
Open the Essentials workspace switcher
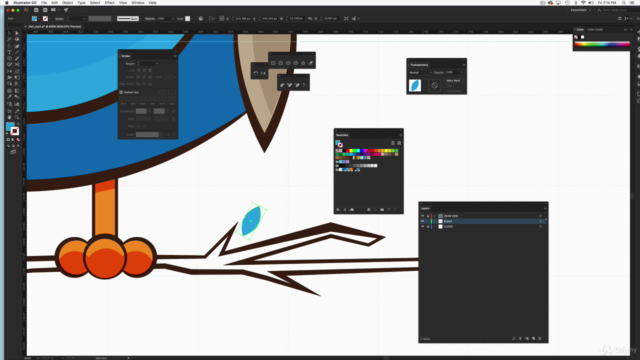[581, 10]
